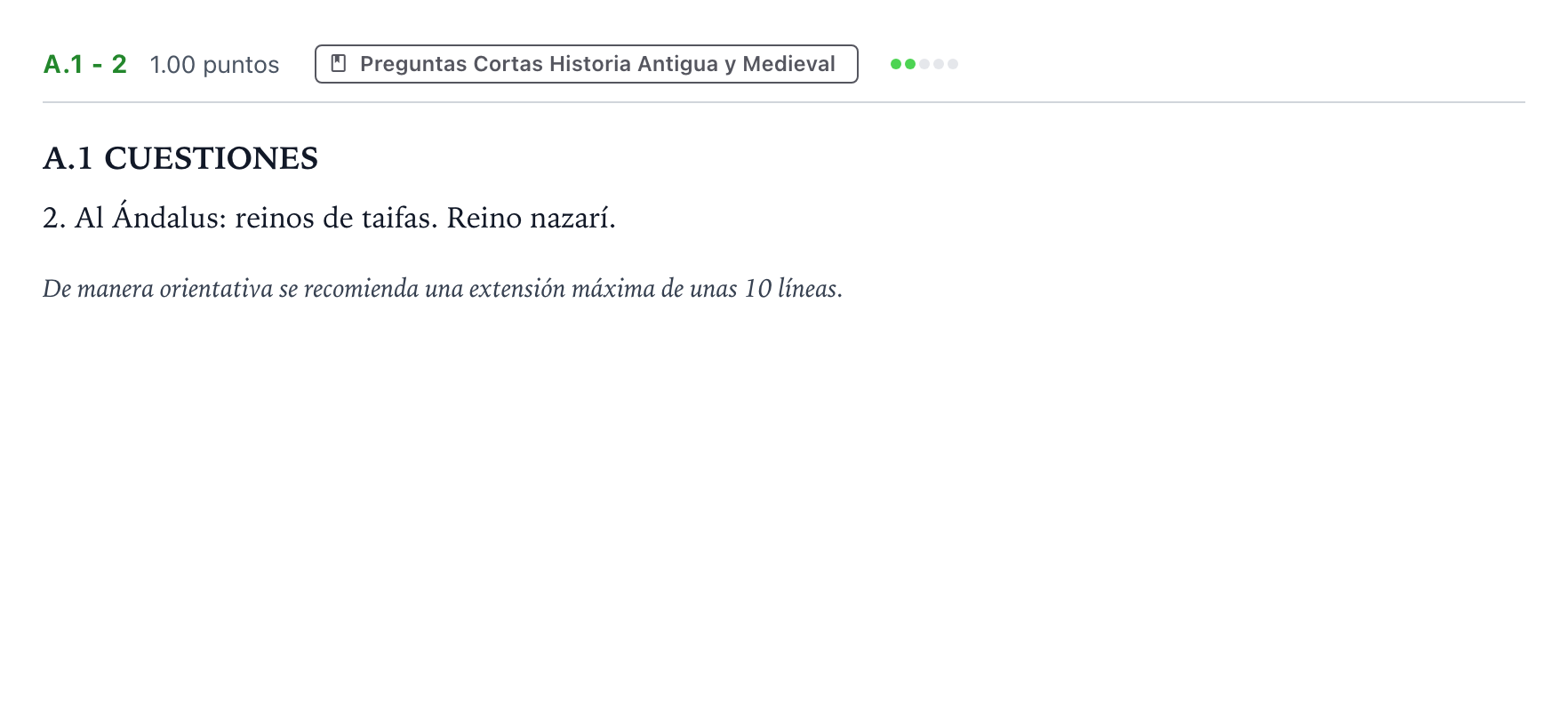Select the A.1 - 2 question label
The image size is (1568, 711).
pyautogui.click(x=85, y=64)
